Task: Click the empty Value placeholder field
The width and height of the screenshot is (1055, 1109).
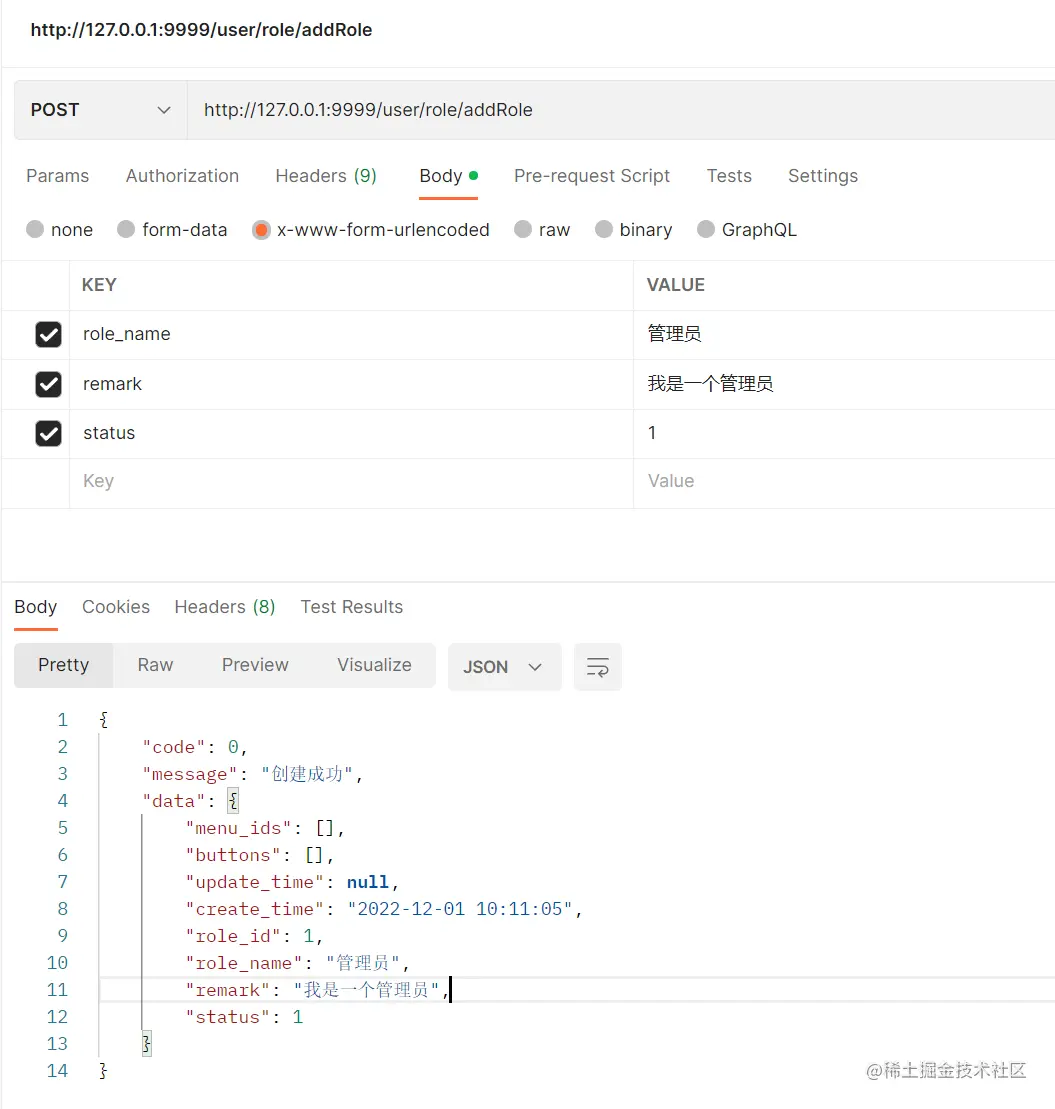Action: tap(844, 482)
